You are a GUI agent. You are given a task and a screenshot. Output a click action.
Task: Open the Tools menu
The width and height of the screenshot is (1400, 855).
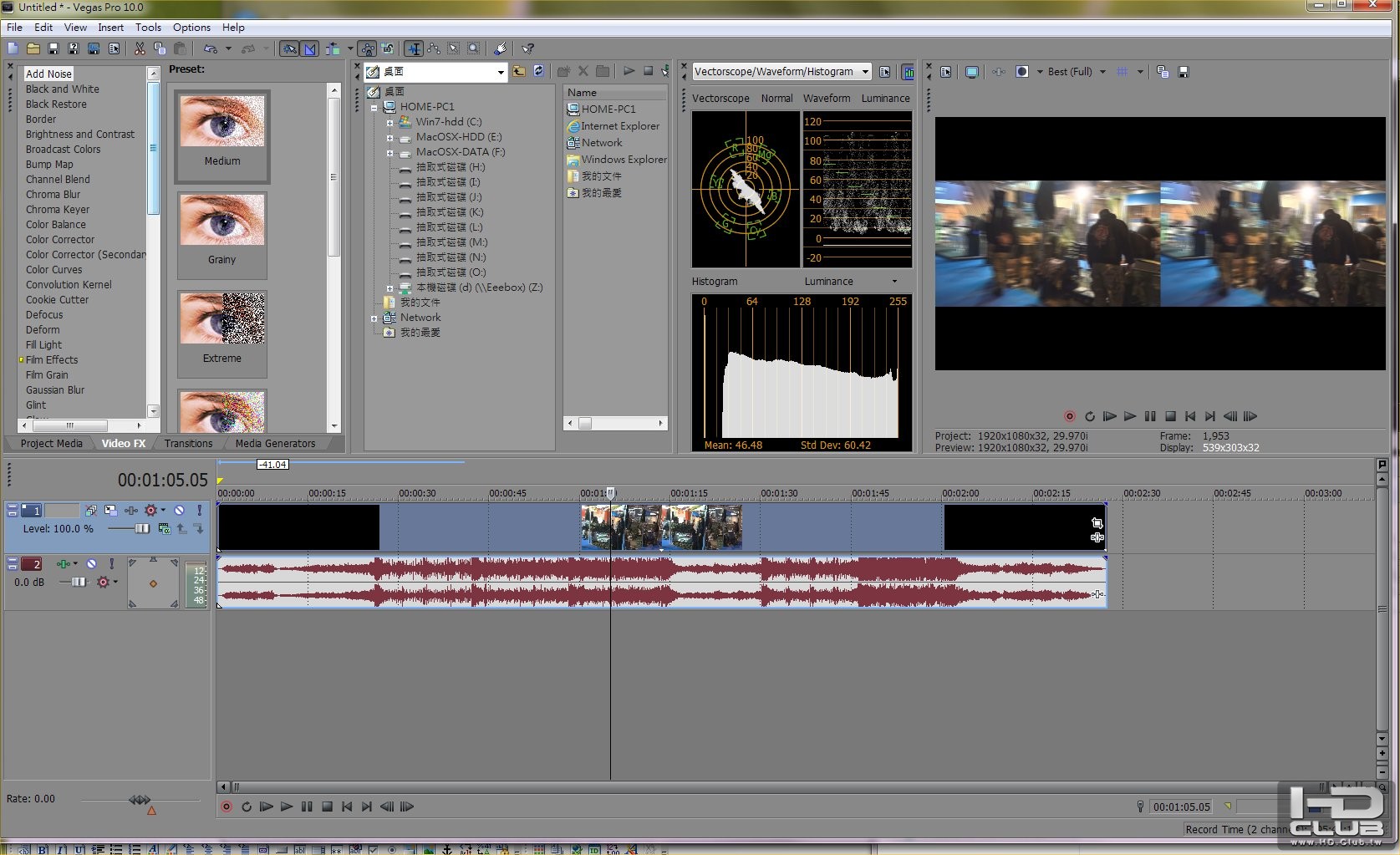148,28
